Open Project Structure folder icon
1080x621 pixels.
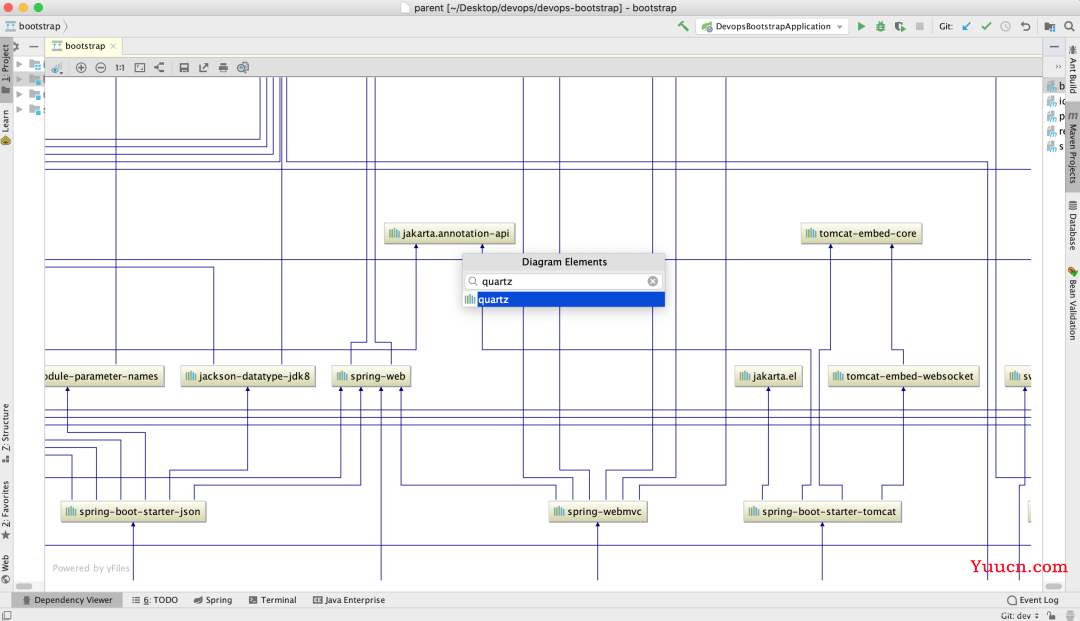coord(1050,26)
